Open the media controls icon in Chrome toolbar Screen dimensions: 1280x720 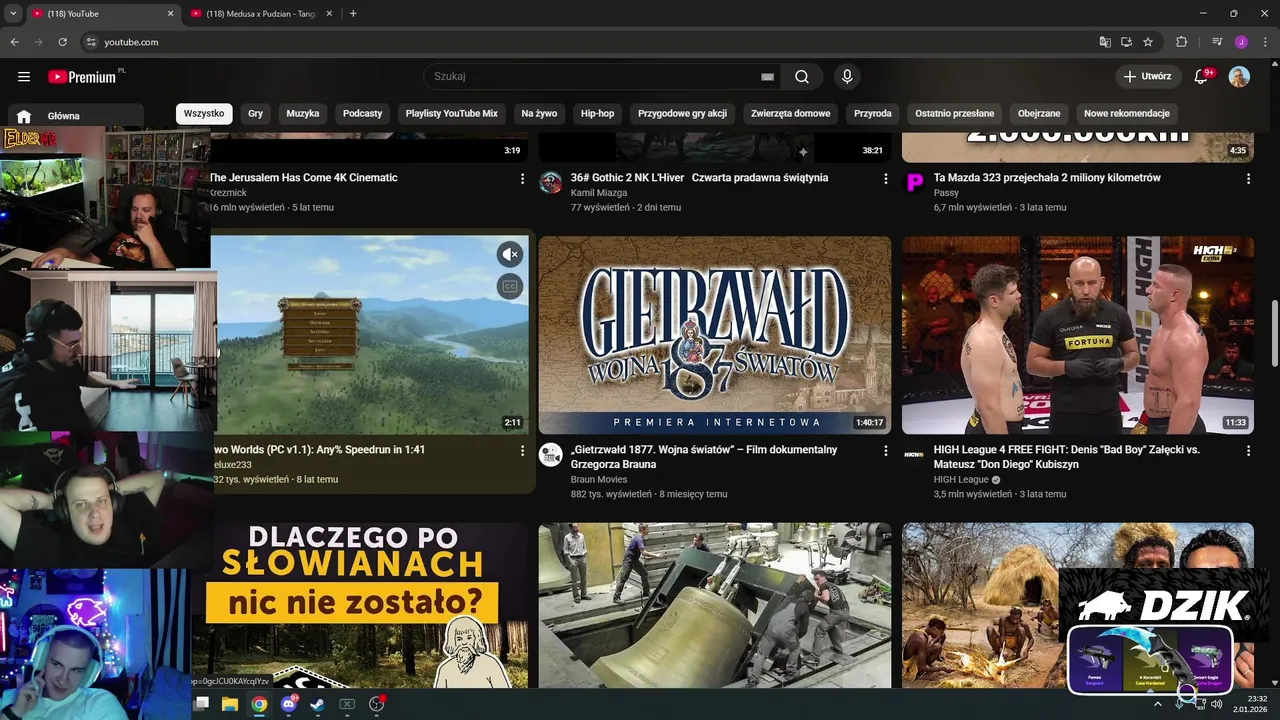[1217, 42]
